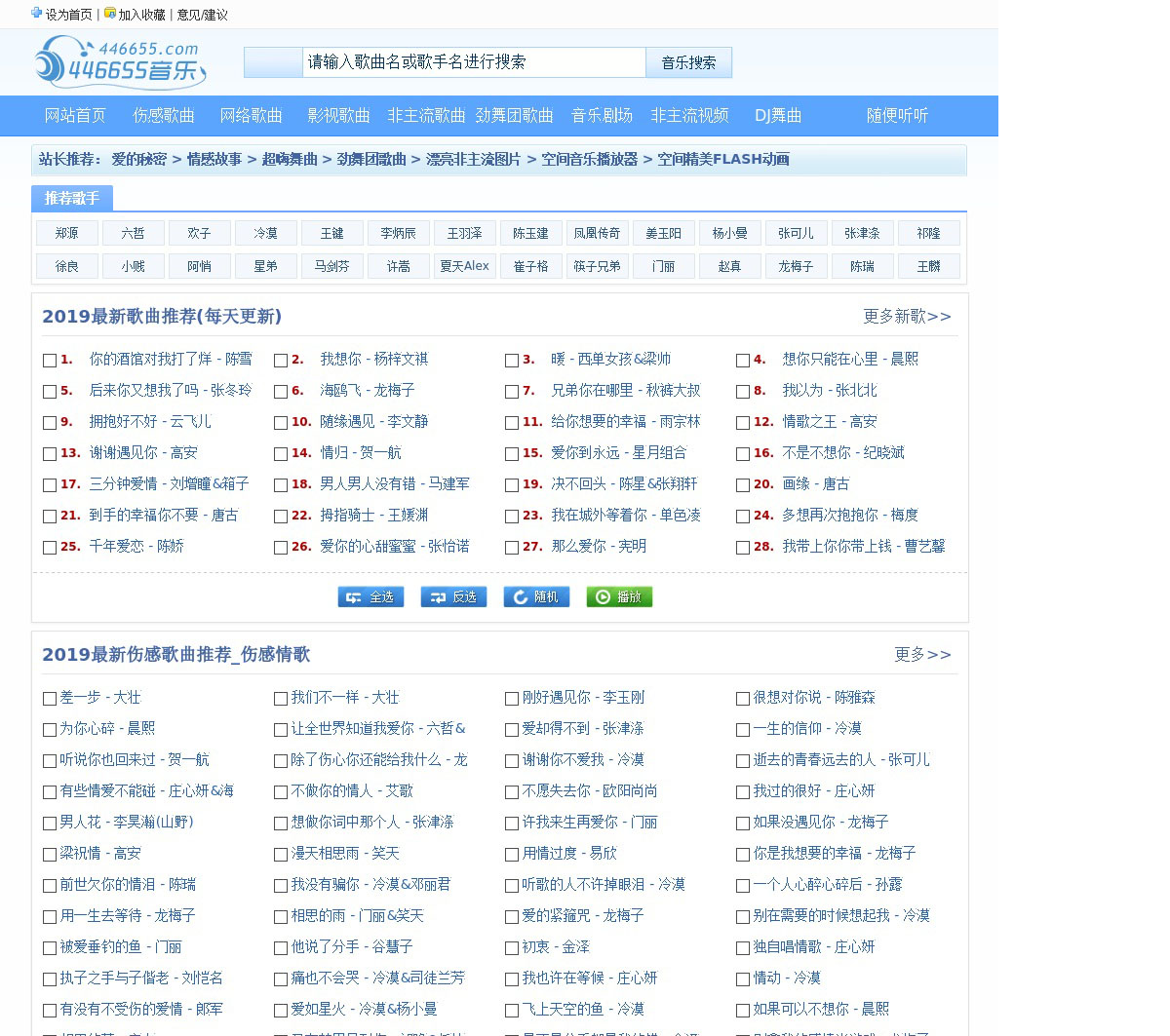Click the 反选 invert selection button
This screenshot has height=1036, width=1170.
[453, 596]
